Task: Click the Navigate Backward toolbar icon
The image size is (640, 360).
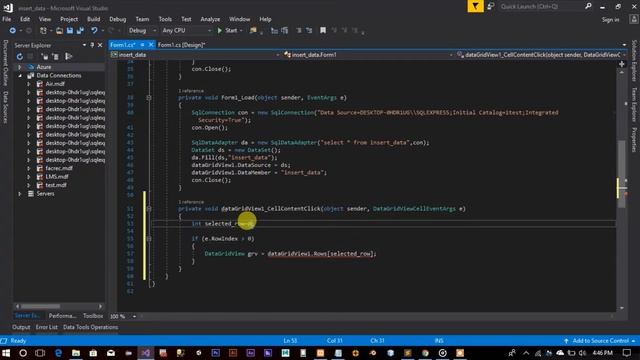Action: [13, 31]
